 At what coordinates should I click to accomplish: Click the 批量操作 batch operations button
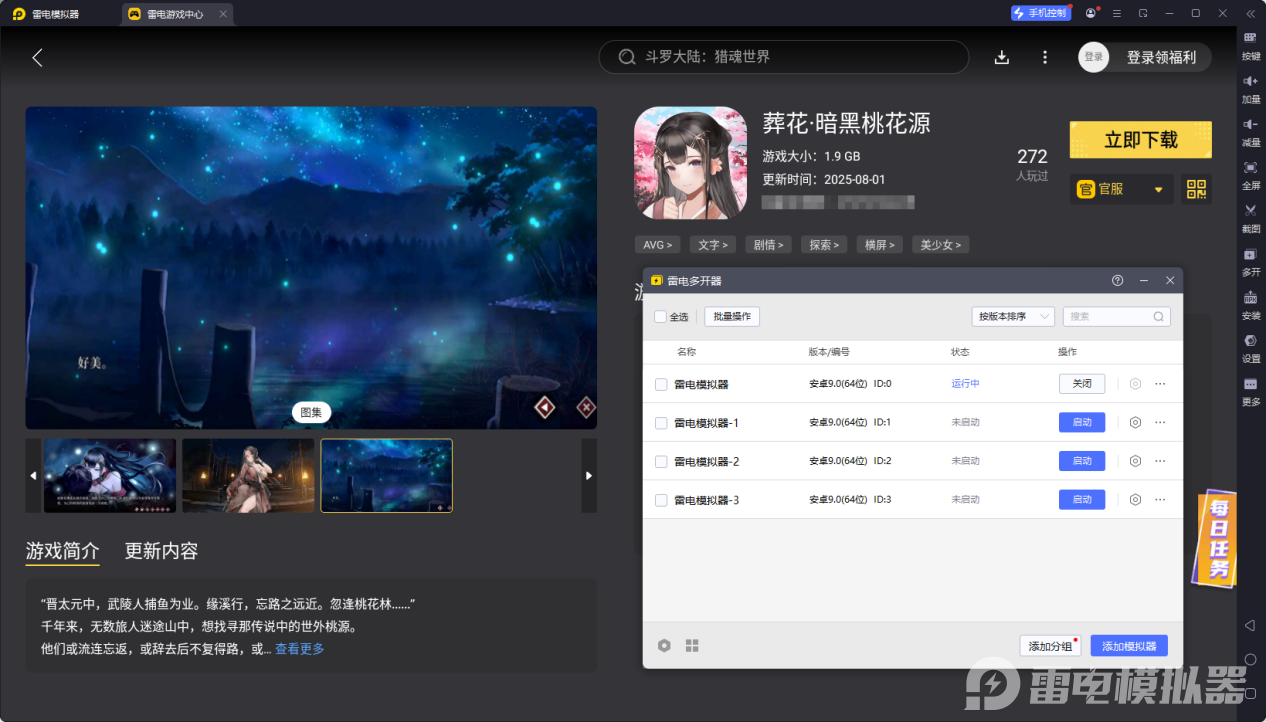point(732,316)
